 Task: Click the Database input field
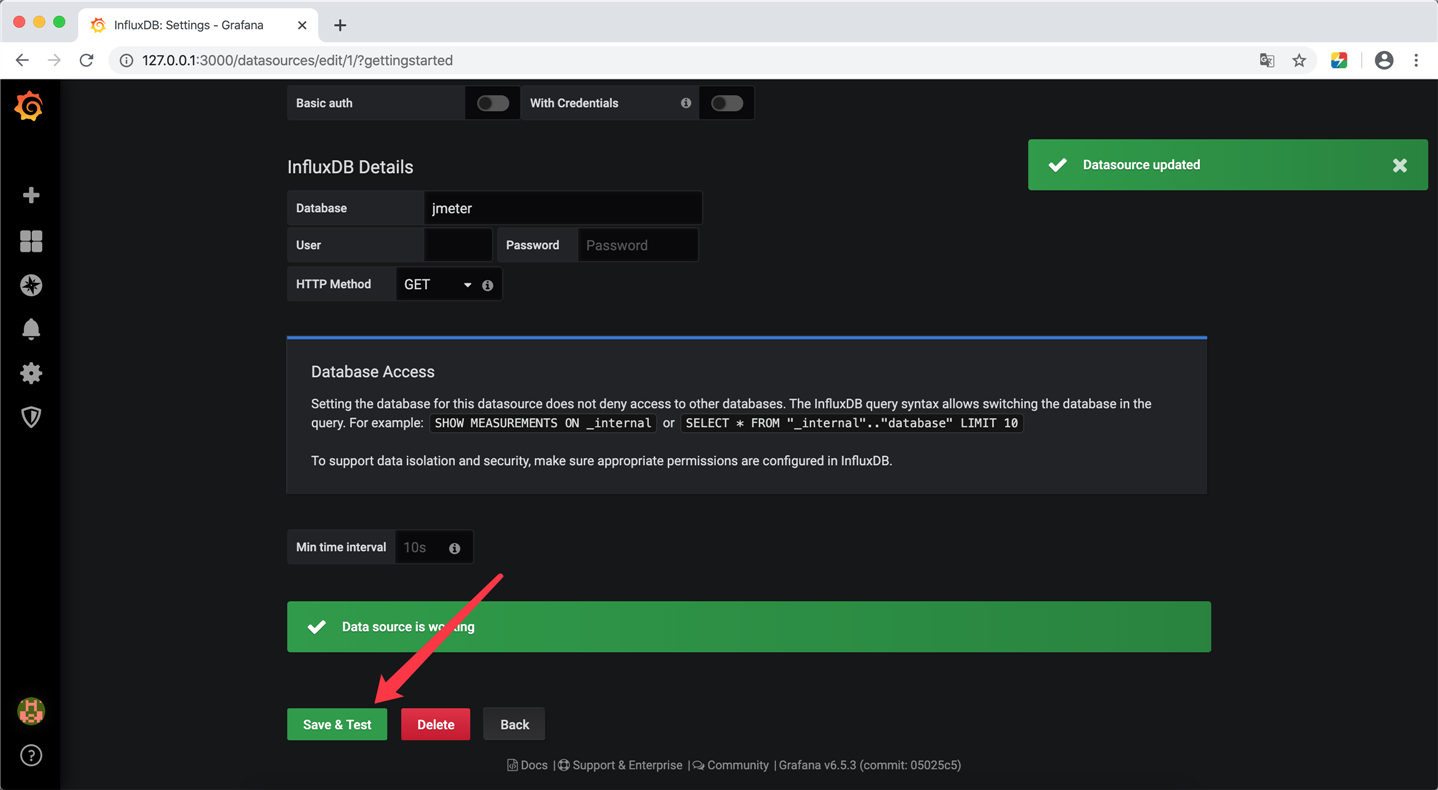(563, 208)
